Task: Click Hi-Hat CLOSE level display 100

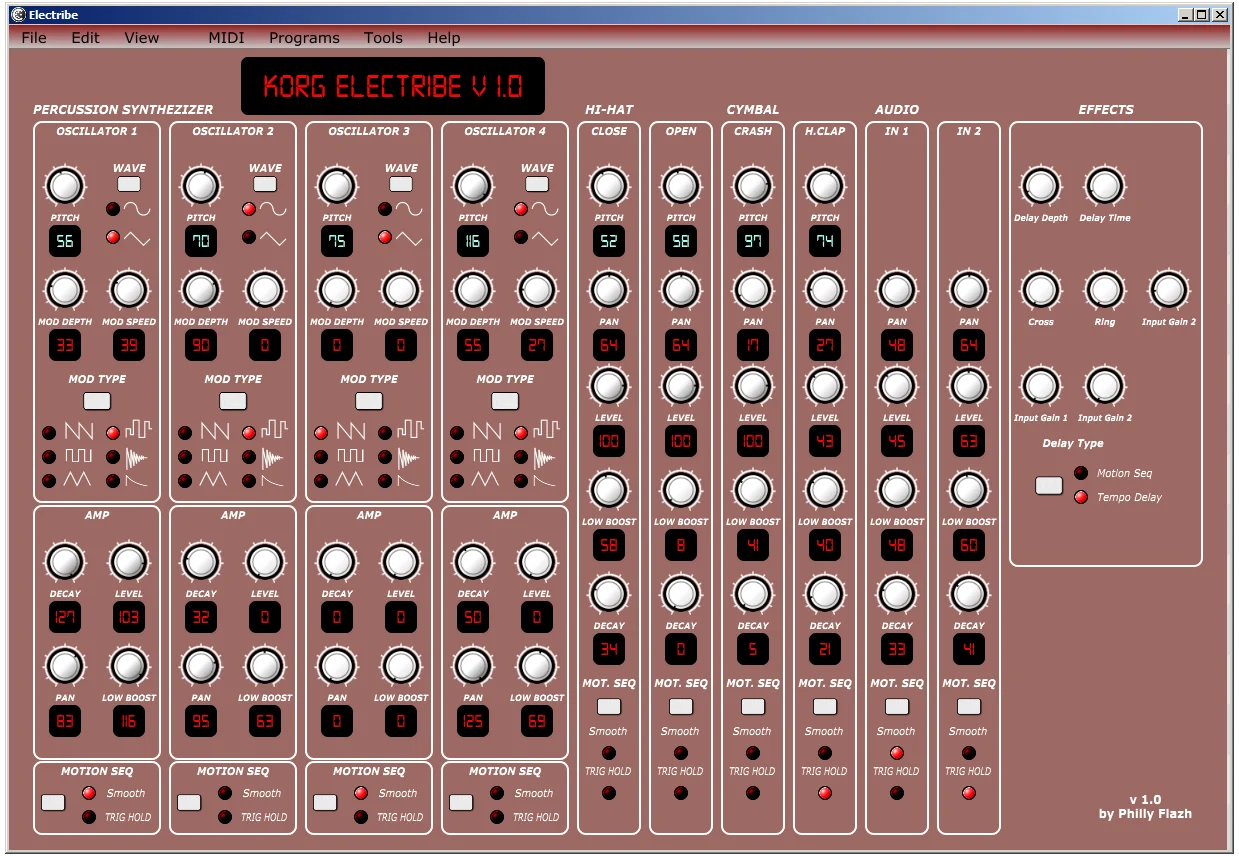Action: pos(609,441)
